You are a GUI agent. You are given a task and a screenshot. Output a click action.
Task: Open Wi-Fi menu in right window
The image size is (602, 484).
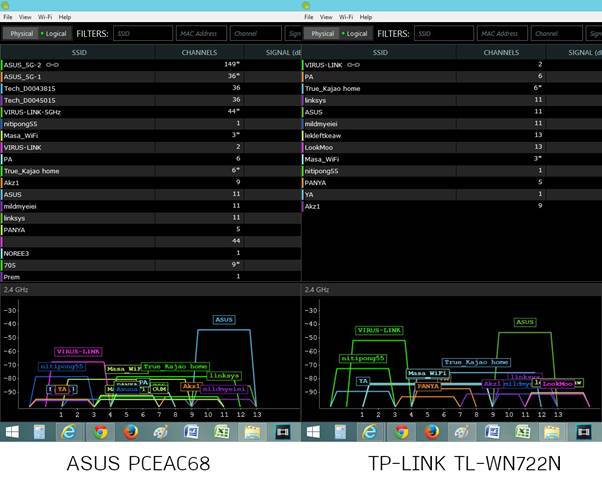[x=346, y=17]
